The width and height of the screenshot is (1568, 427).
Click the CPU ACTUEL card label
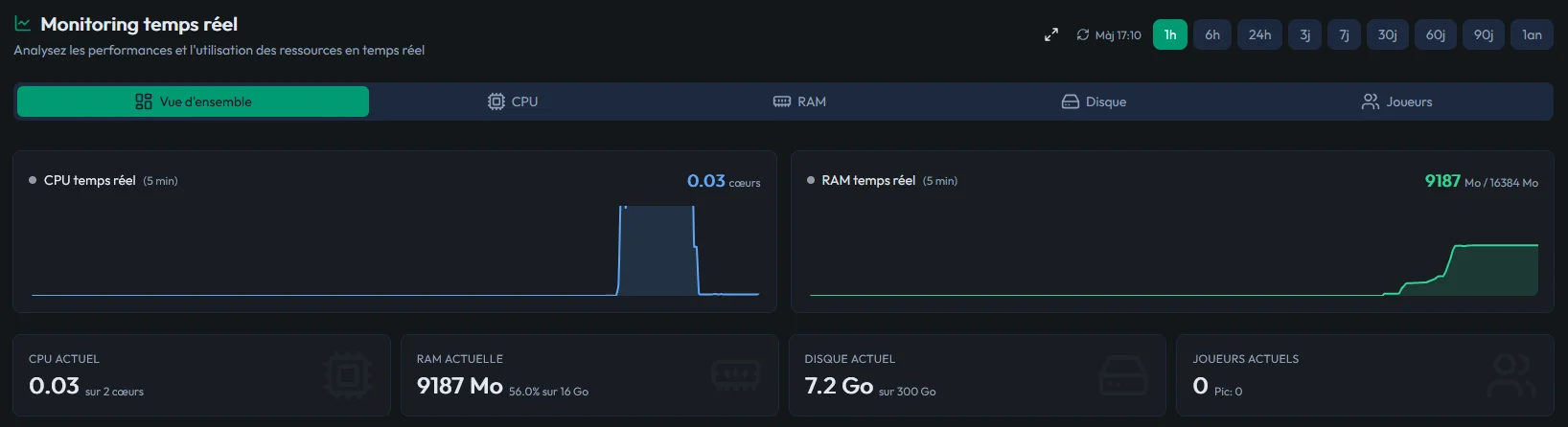64,359
